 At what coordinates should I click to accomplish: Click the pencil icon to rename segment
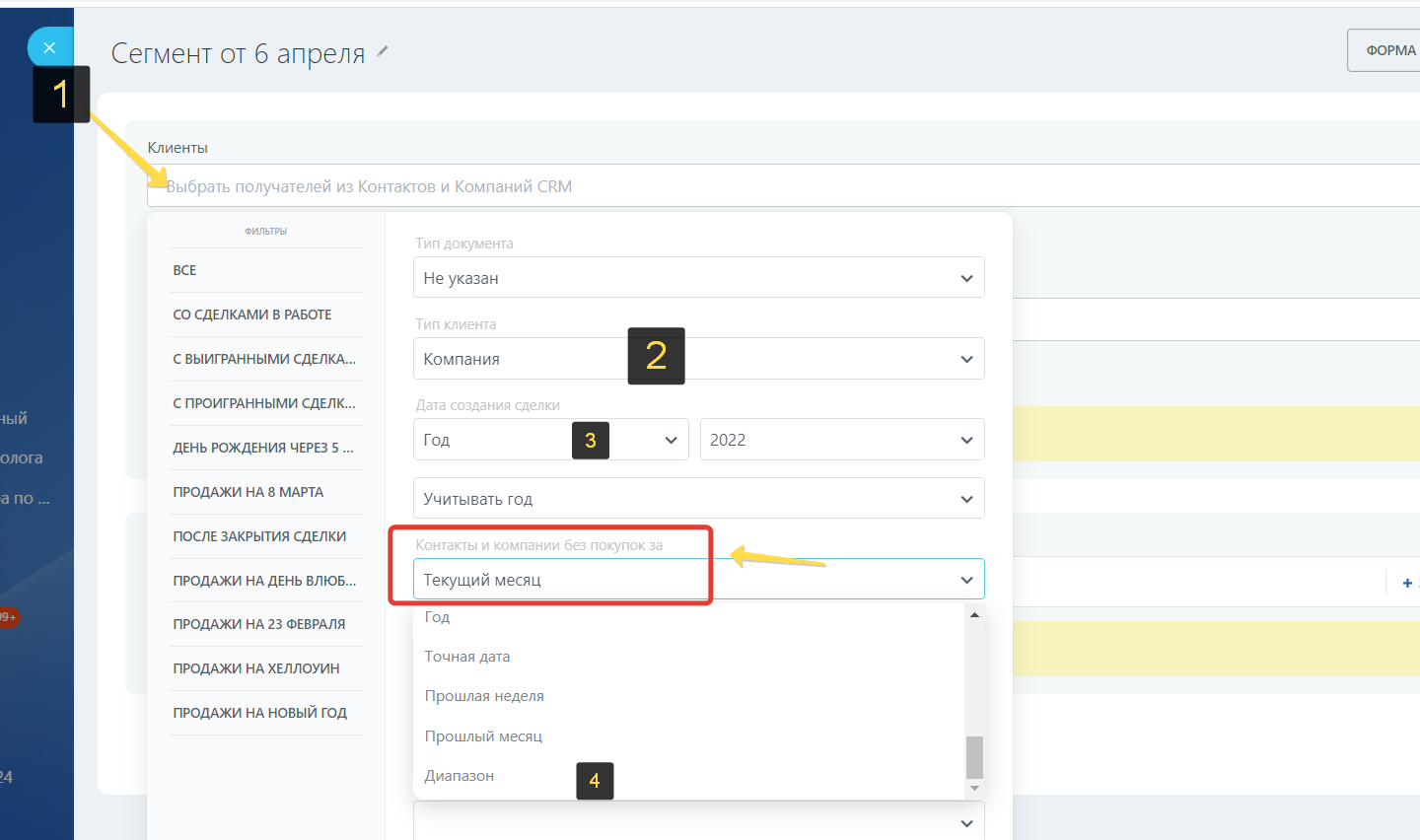point(383,51)
